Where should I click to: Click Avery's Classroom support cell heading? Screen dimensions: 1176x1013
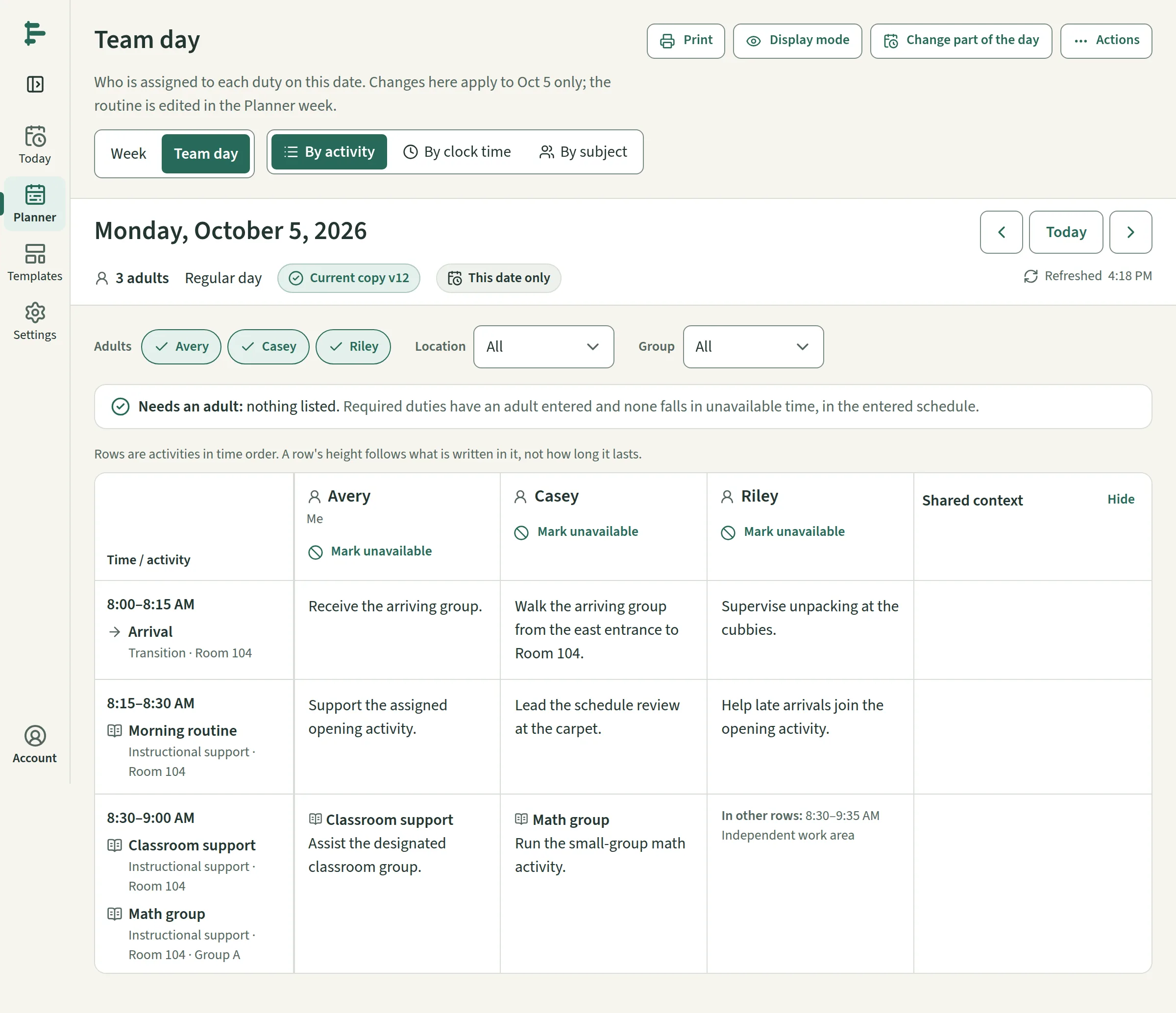(390, 820)
